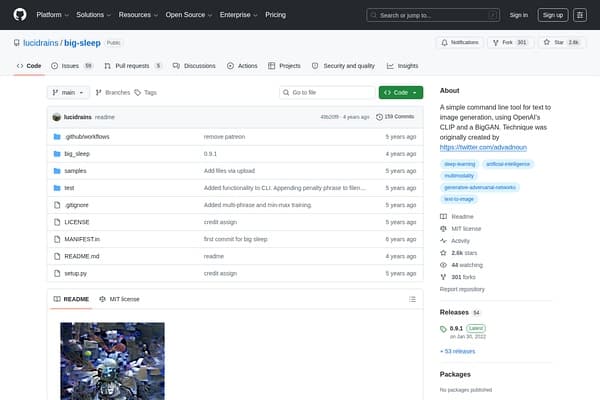
Task: Open GitHub homepage via Octocat logo
Action: click(20, 15)
